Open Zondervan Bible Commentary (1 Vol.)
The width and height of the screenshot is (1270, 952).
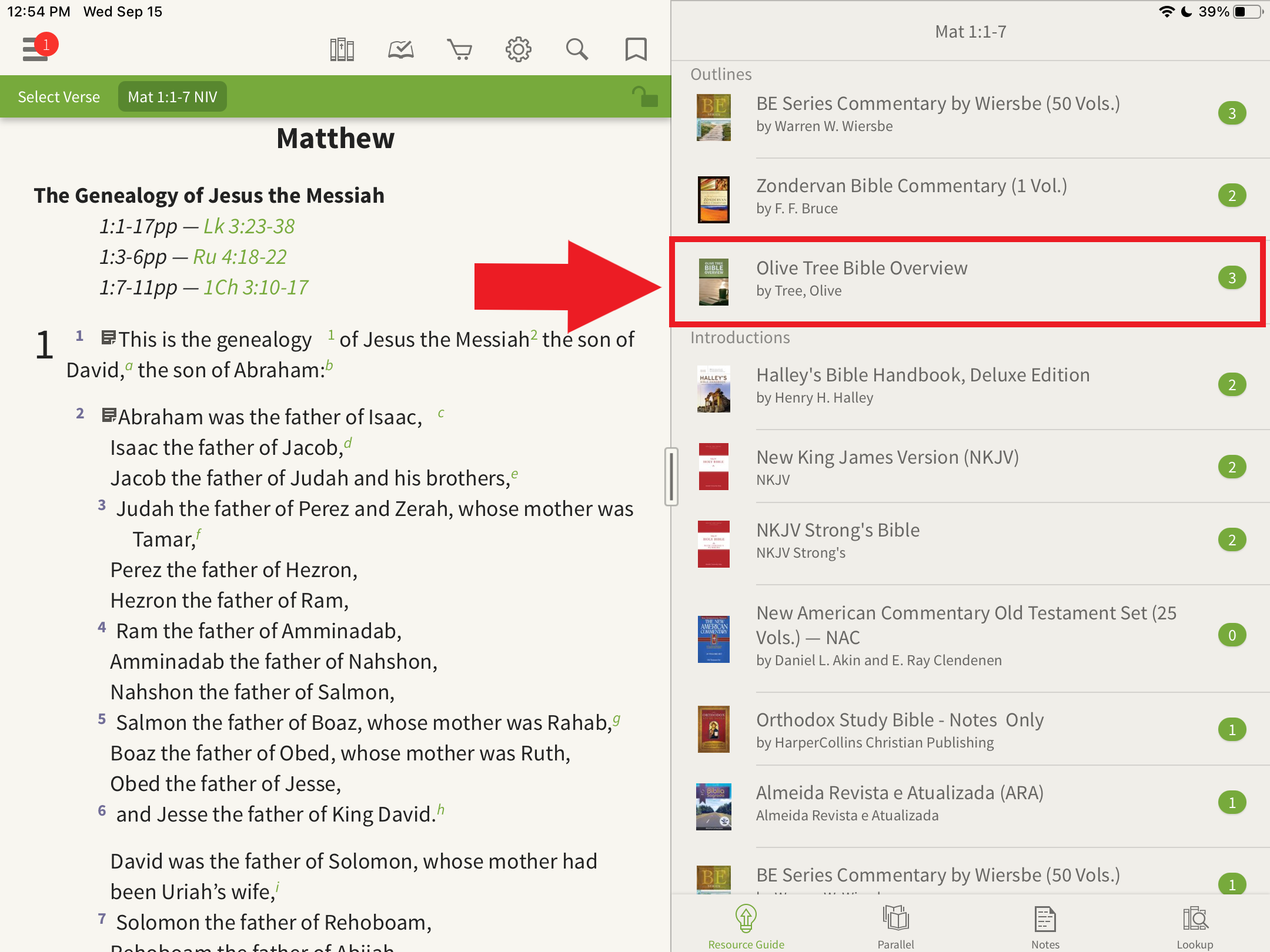click(x=970, y=198)
